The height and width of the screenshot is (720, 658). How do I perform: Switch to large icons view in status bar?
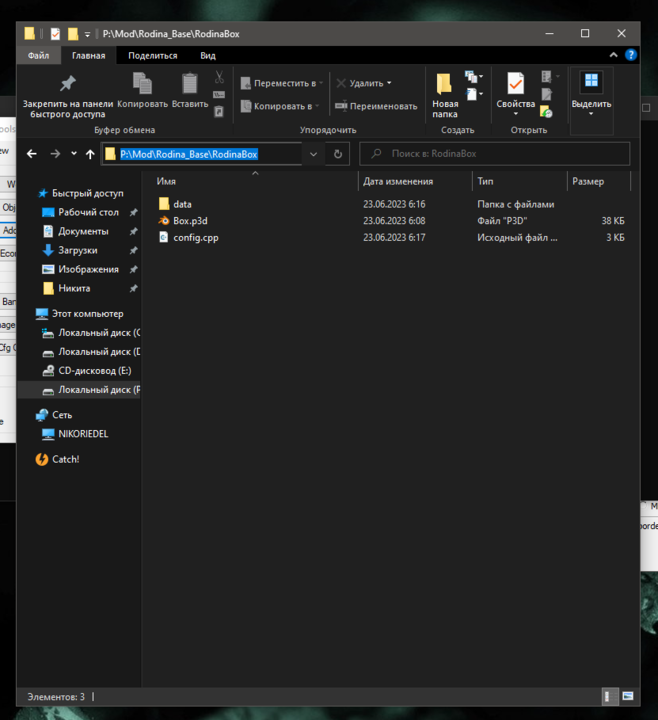[628, 696]
